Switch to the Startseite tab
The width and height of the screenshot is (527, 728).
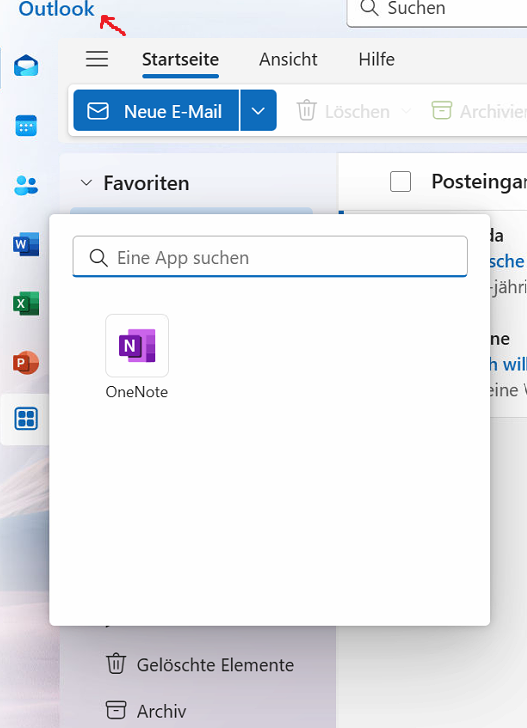[180, 59]
